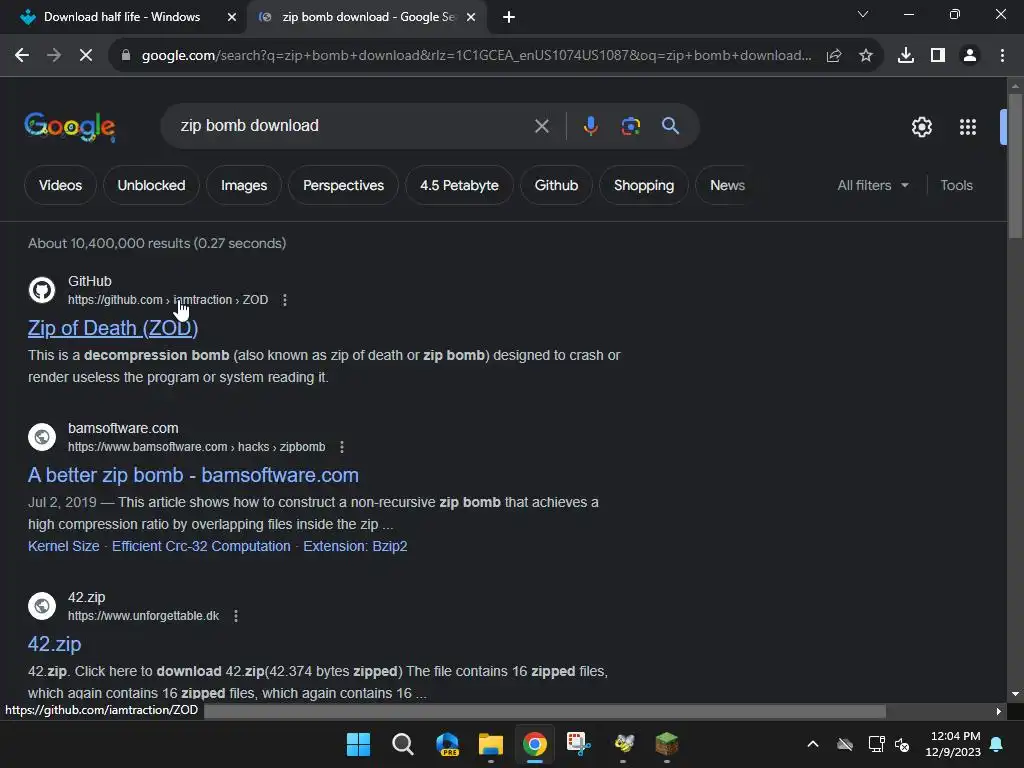This screenshot has height=768, width=1024.
Task: Open Kernel Size sitelink
Action: point(63,546)
